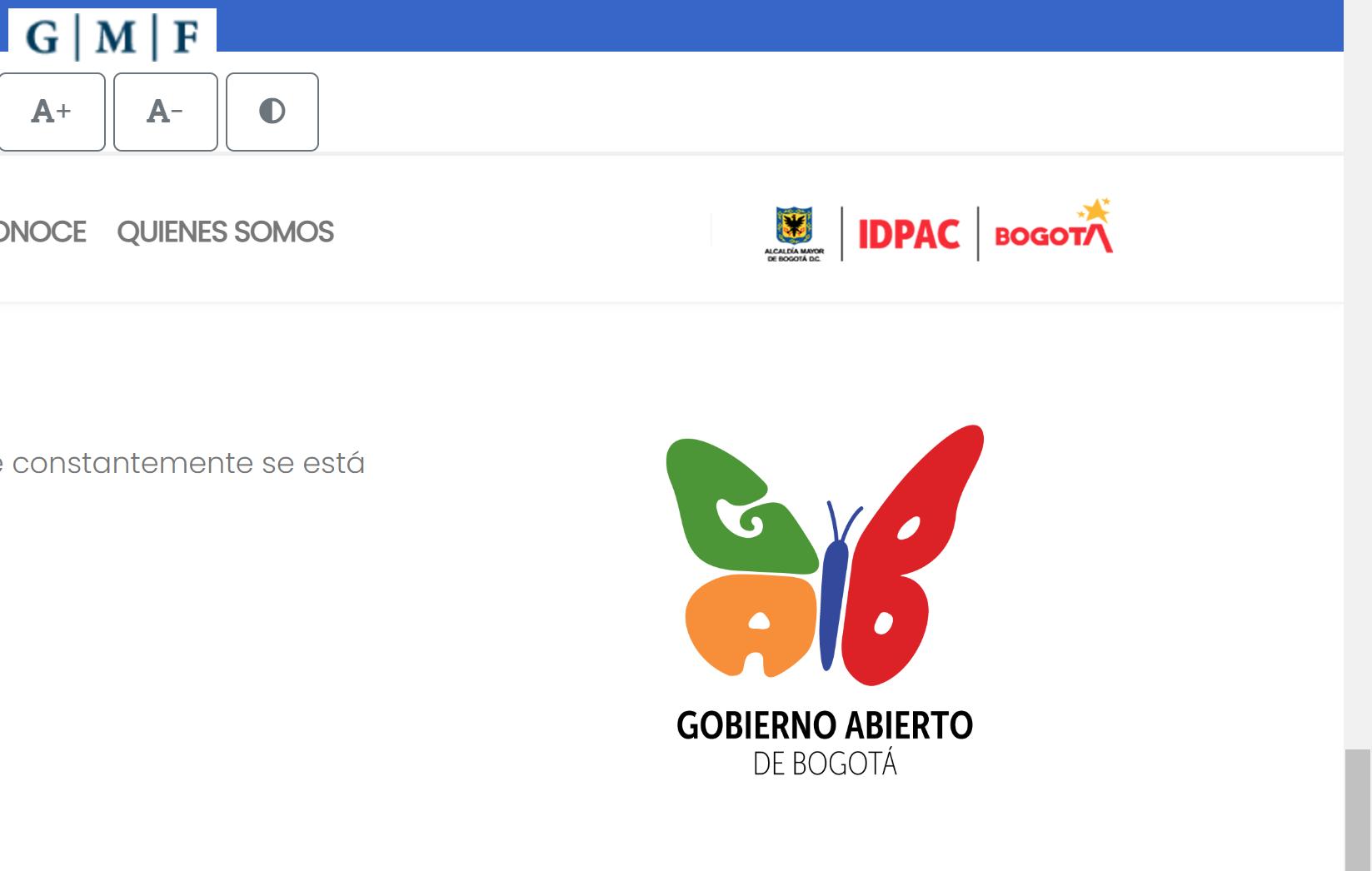Increase font size with A+ button

pyautogui.click(x=52, y=112)
